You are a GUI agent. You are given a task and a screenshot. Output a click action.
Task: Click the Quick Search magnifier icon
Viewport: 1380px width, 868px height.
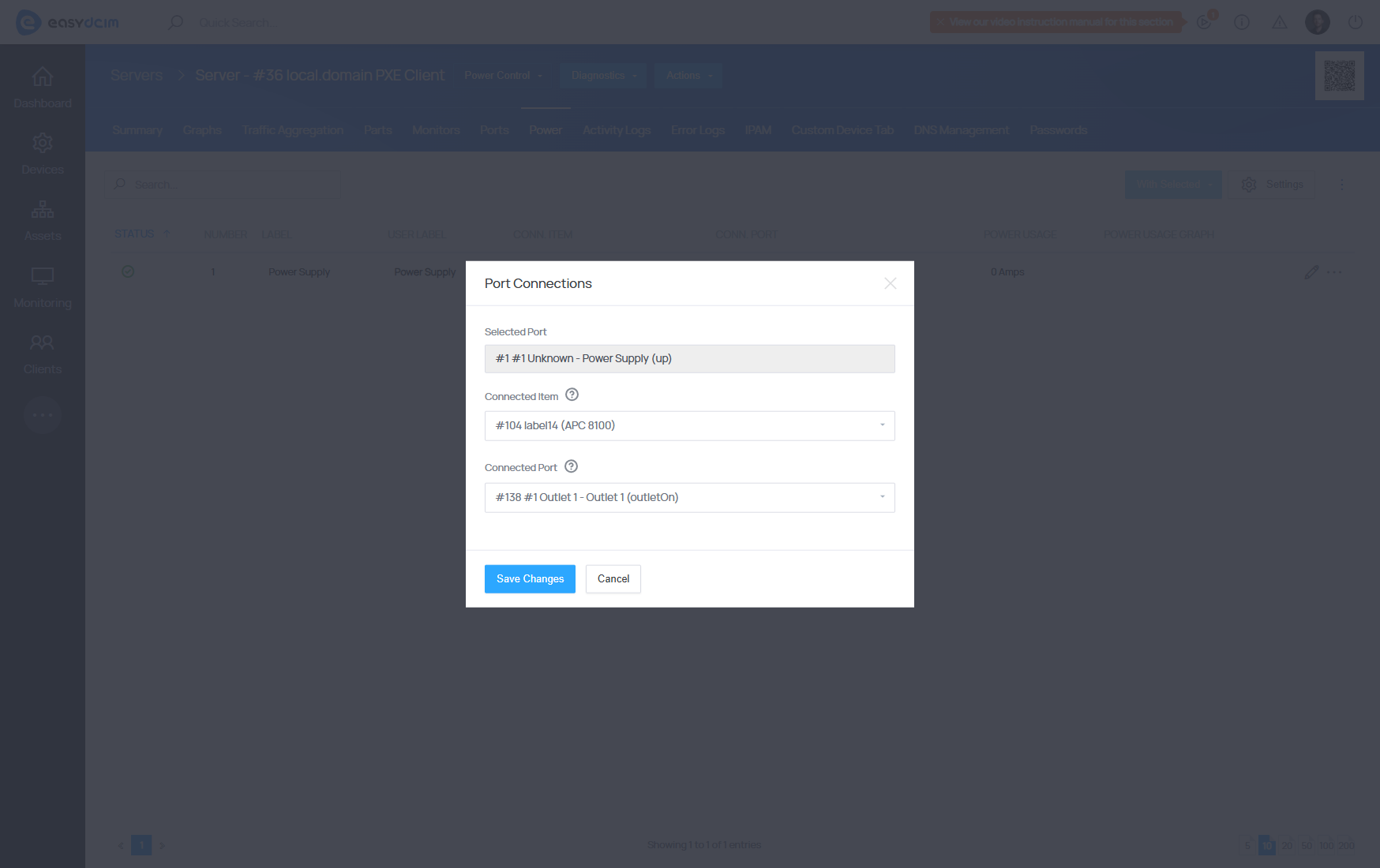[175, 22]
